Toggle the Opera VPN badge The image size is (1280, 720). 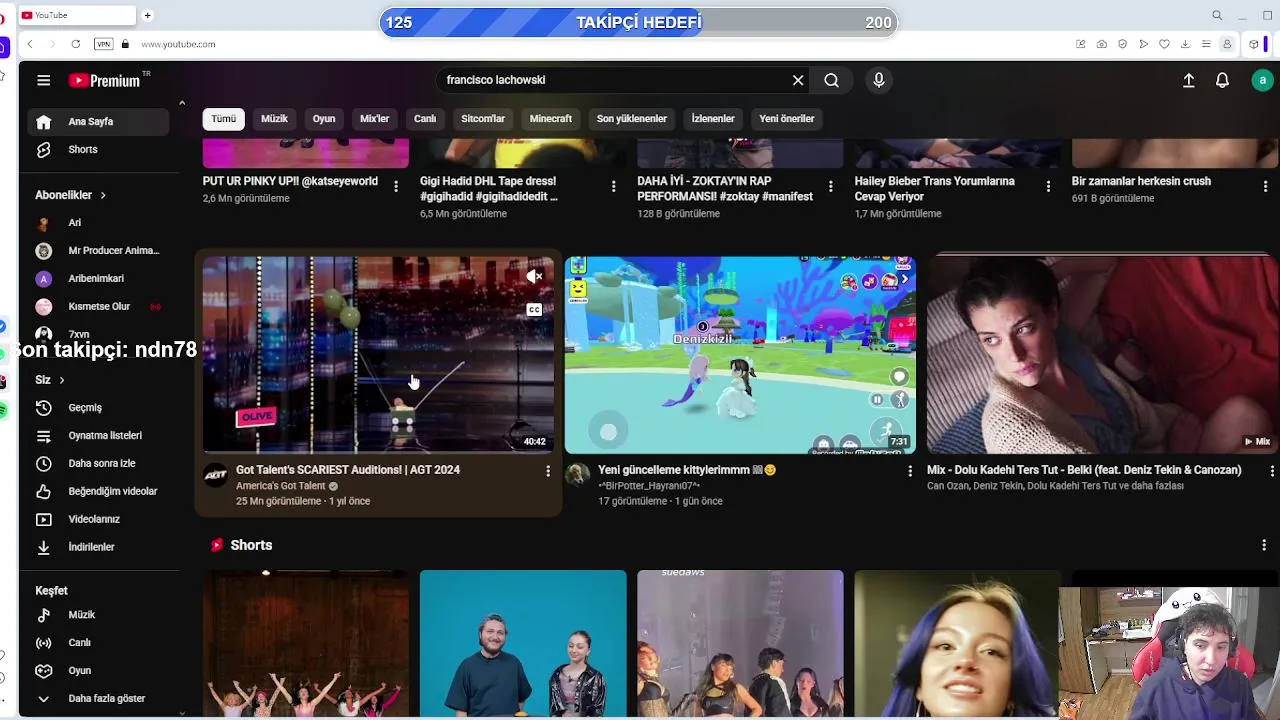tap(103, 44)
